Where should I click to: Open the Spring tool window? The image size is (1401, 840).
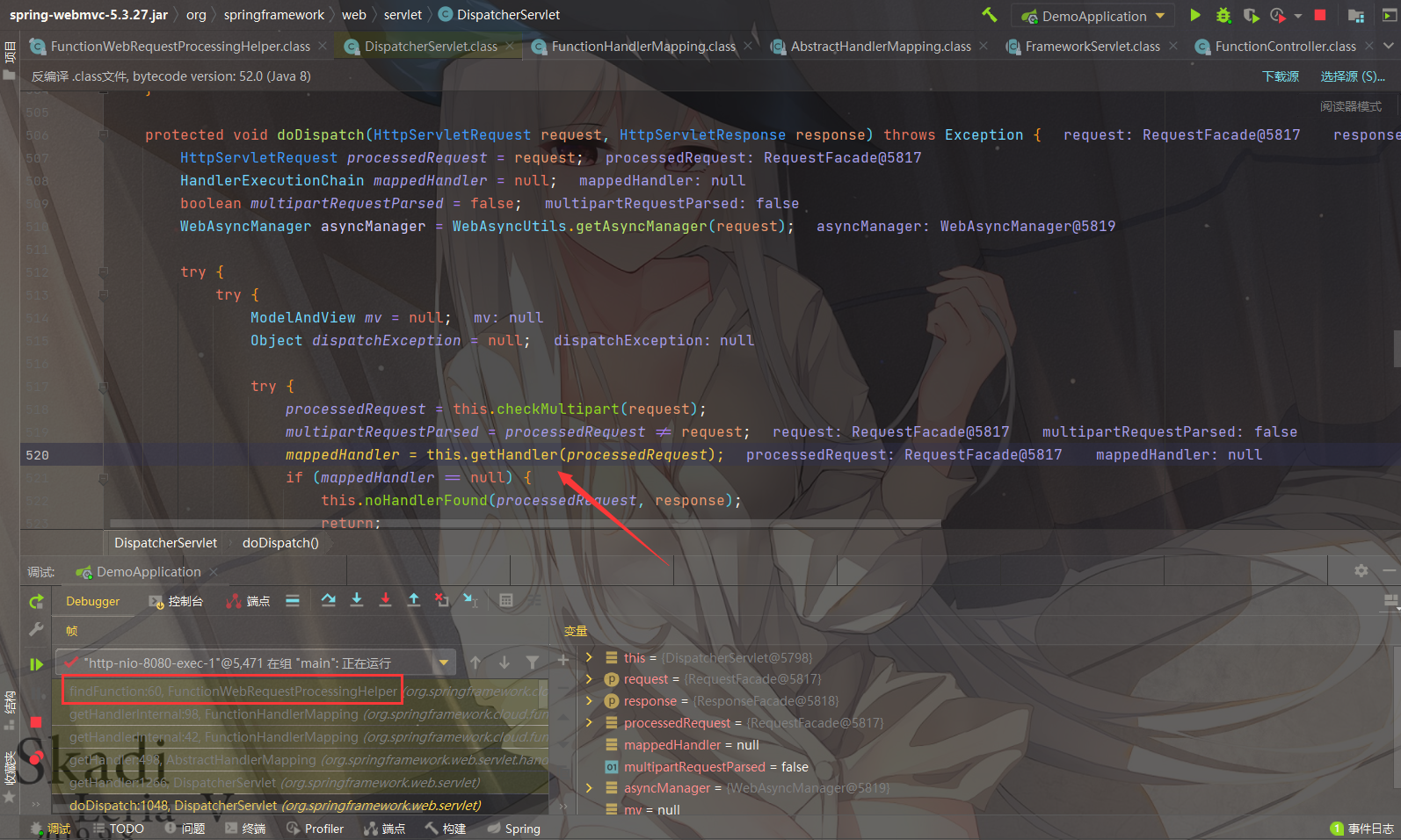click(514, 829)
